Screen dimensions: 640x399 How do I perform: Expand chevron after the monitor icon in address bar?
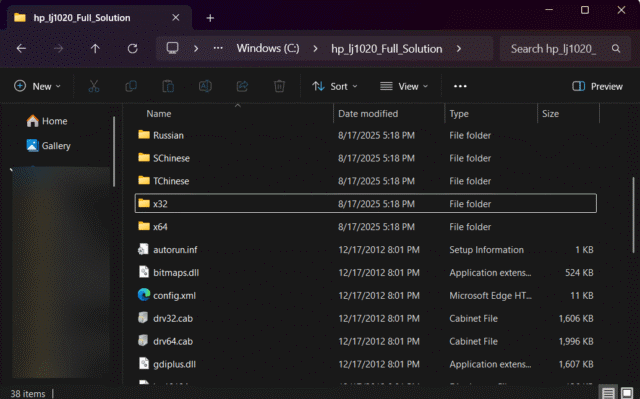[x=196, y=49]
